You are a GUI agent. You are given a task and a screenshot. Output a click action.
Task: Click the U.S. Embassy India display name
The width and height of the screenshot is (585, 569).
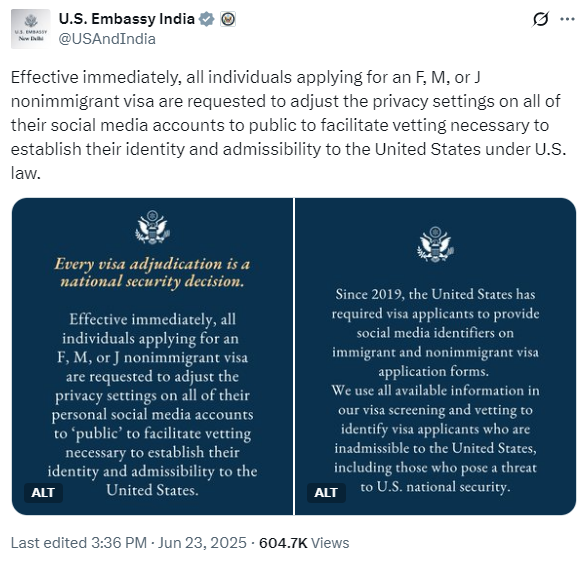click(127, 19)
